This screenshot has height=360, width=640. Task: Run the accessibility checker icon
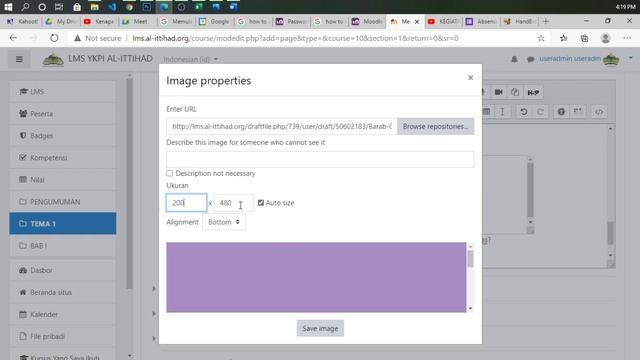[561, 111]
